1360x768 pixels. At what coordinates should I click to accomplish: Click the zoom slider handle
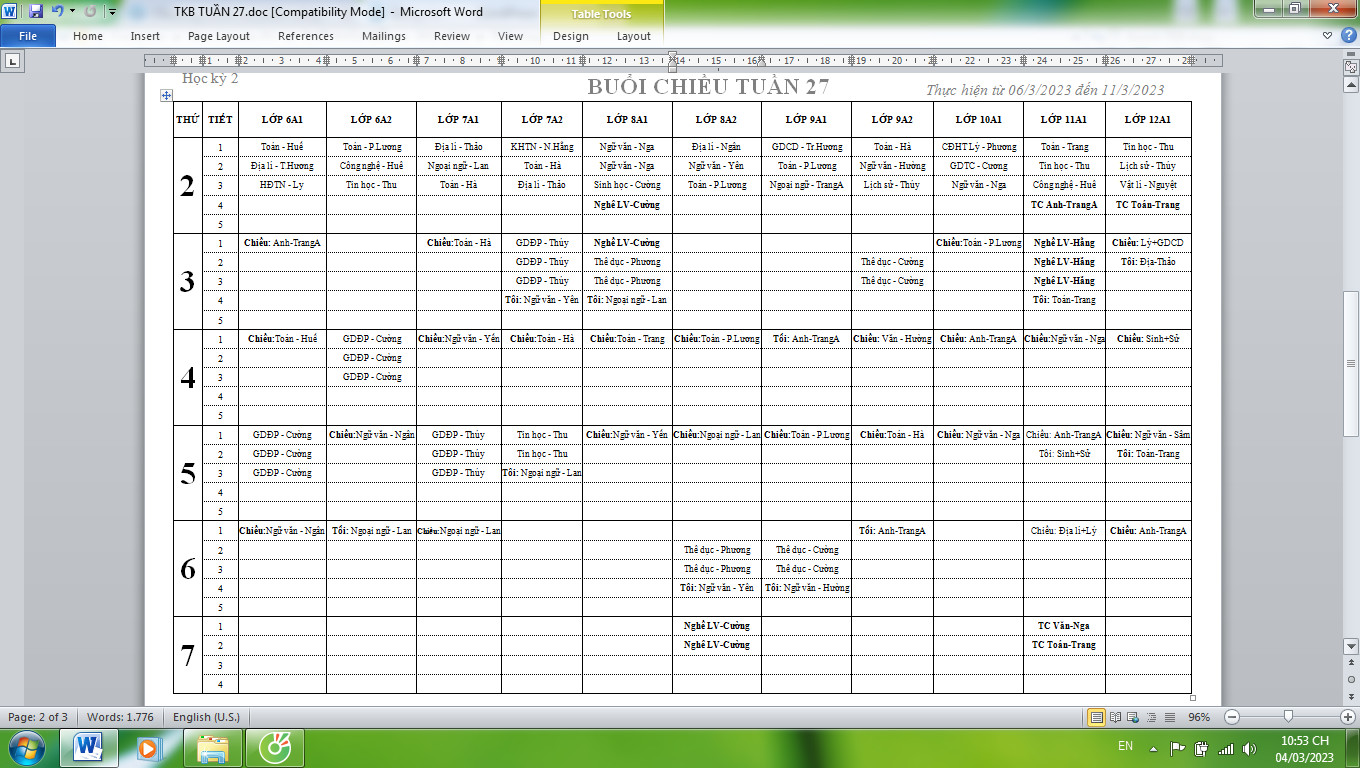coord(1288,717)
